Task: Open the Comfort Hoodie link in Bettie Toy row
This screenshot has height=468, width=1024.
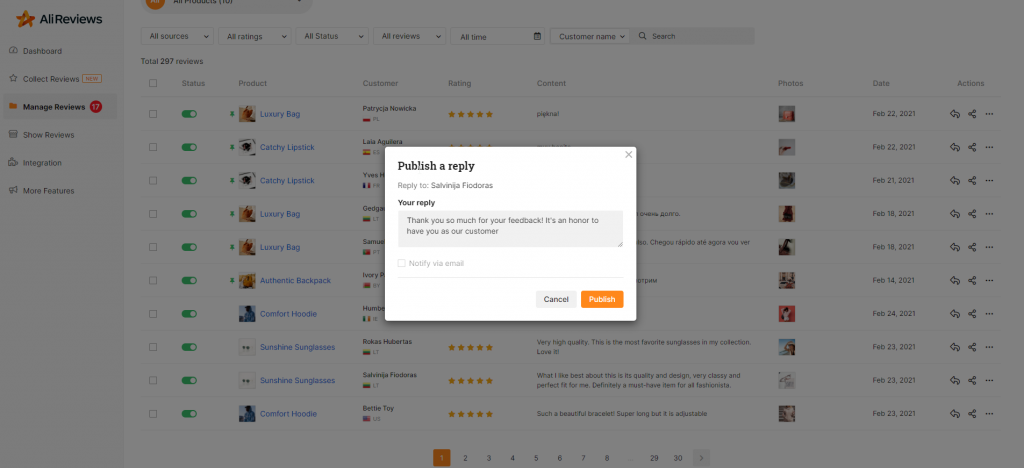Action: 288,414
